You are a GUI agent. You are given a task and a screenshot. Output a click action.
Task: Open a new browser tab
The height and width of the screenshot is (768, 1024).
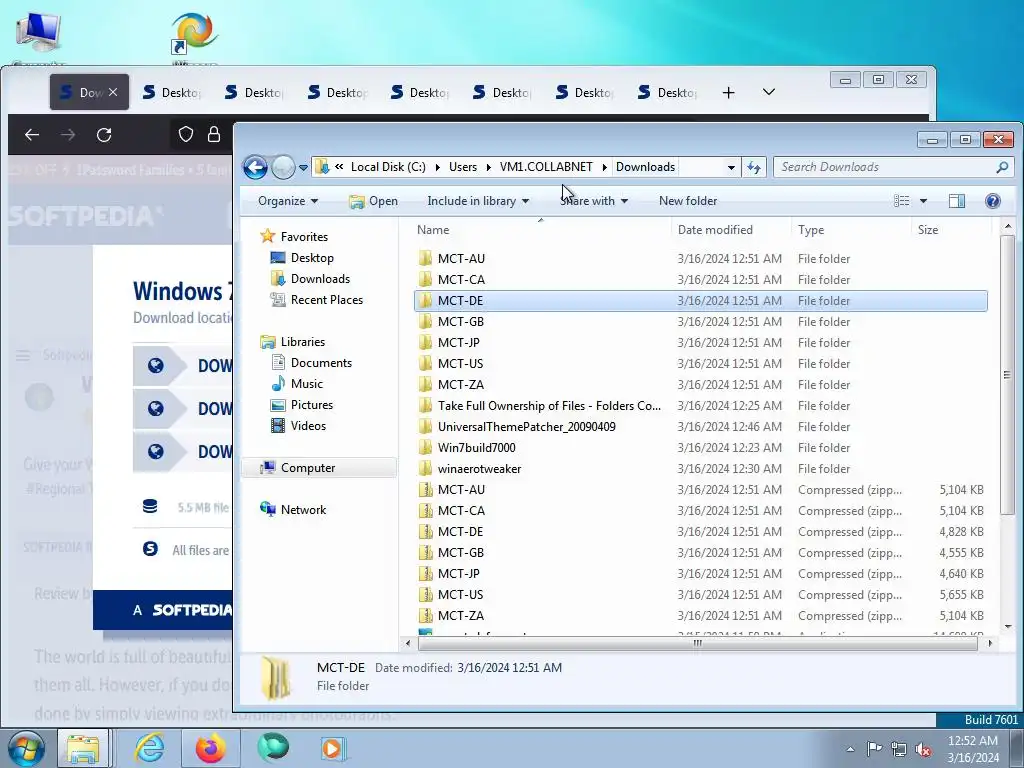pyautogui.click(x=728, y=93)
